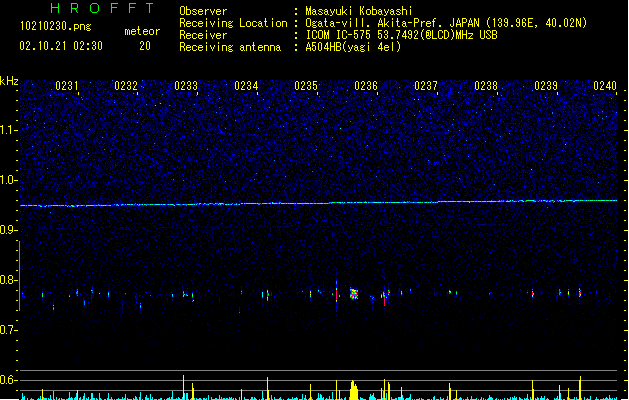Viewport: 629px width, 400px height.
Task: Click the kHz axis unit label
Action: (9, 81)
